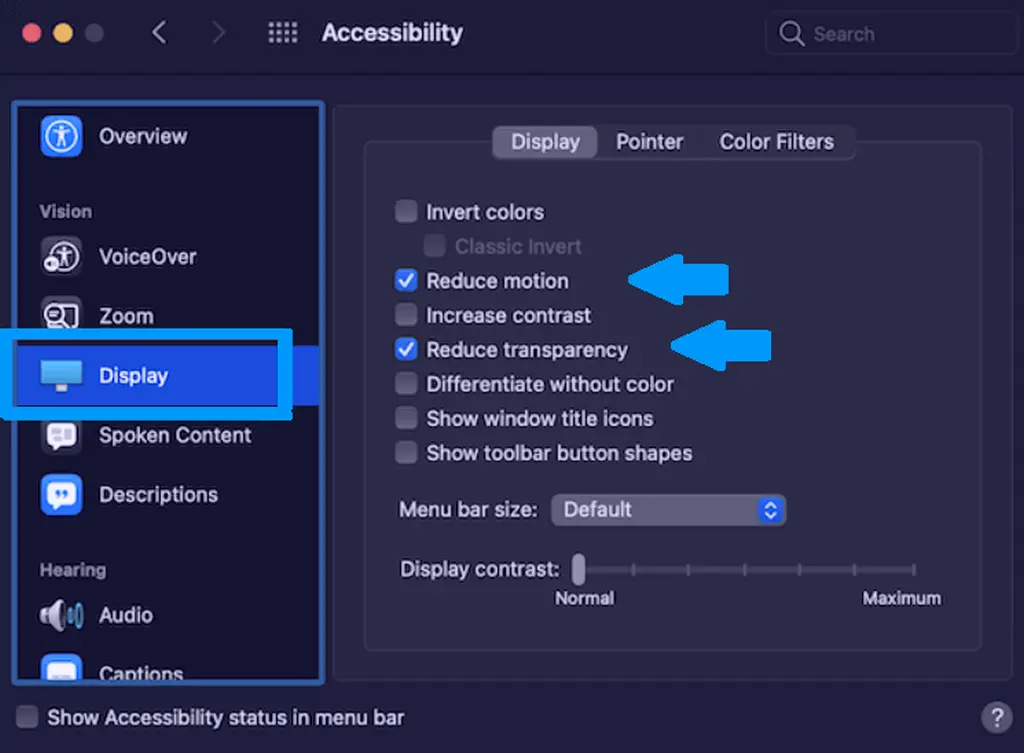Image resolution: width=1024 pixels, height=753 pixels.
Task: Open VoiceOver icon in sidebar
Action: pos(61,256)
